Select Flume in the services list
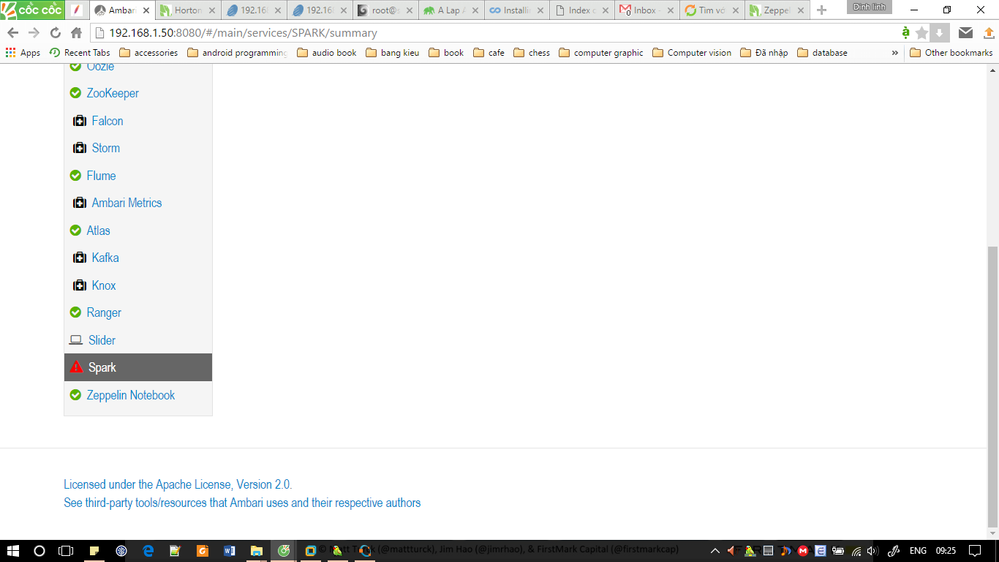This screenshot has width=999, height=562. tap(101, 175)
